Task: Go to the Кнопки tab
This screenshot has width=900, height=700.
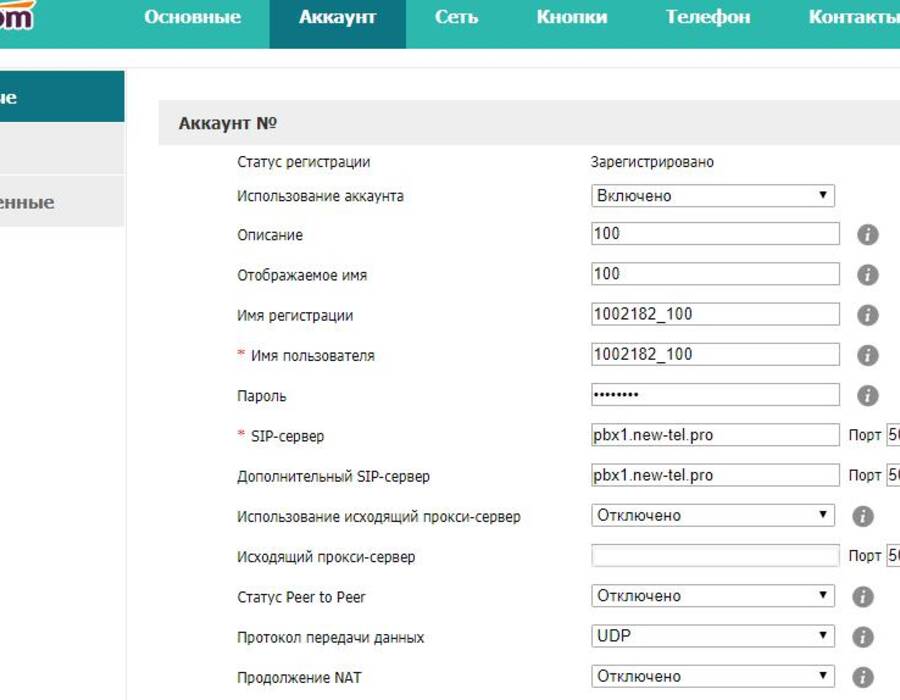Action: 572,17
